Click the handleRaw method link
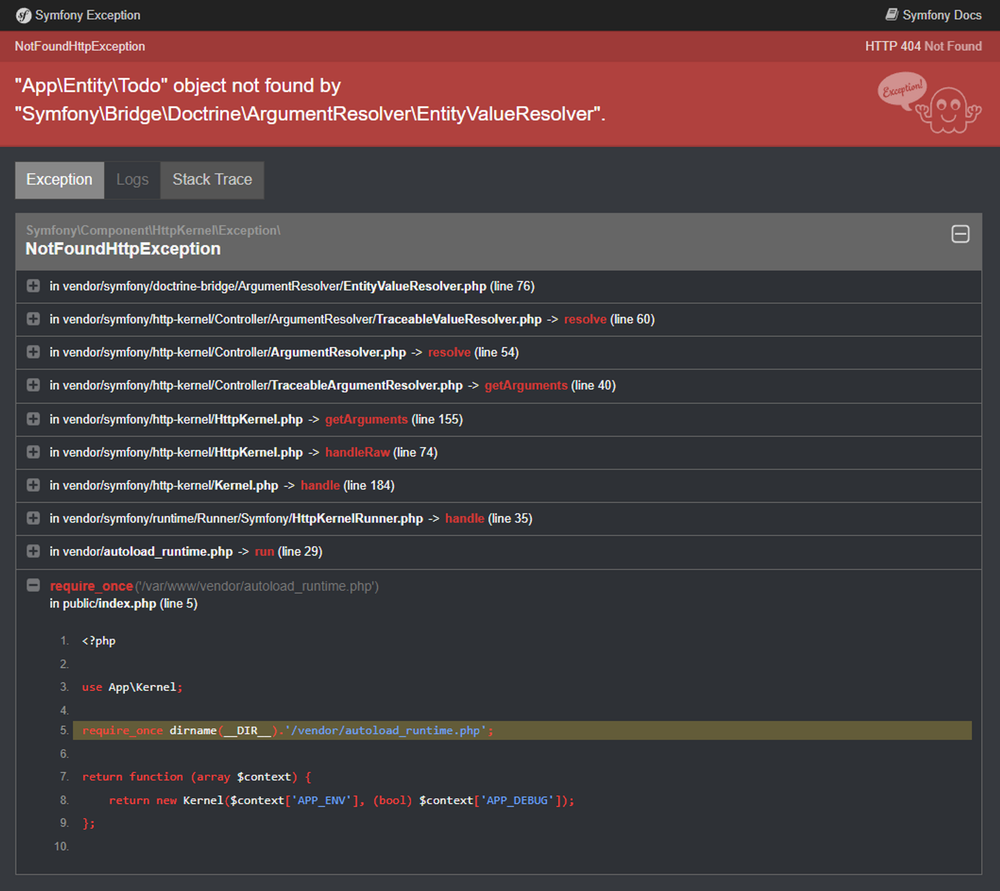Screen dimensions: 1000x891 coord(357,452)
